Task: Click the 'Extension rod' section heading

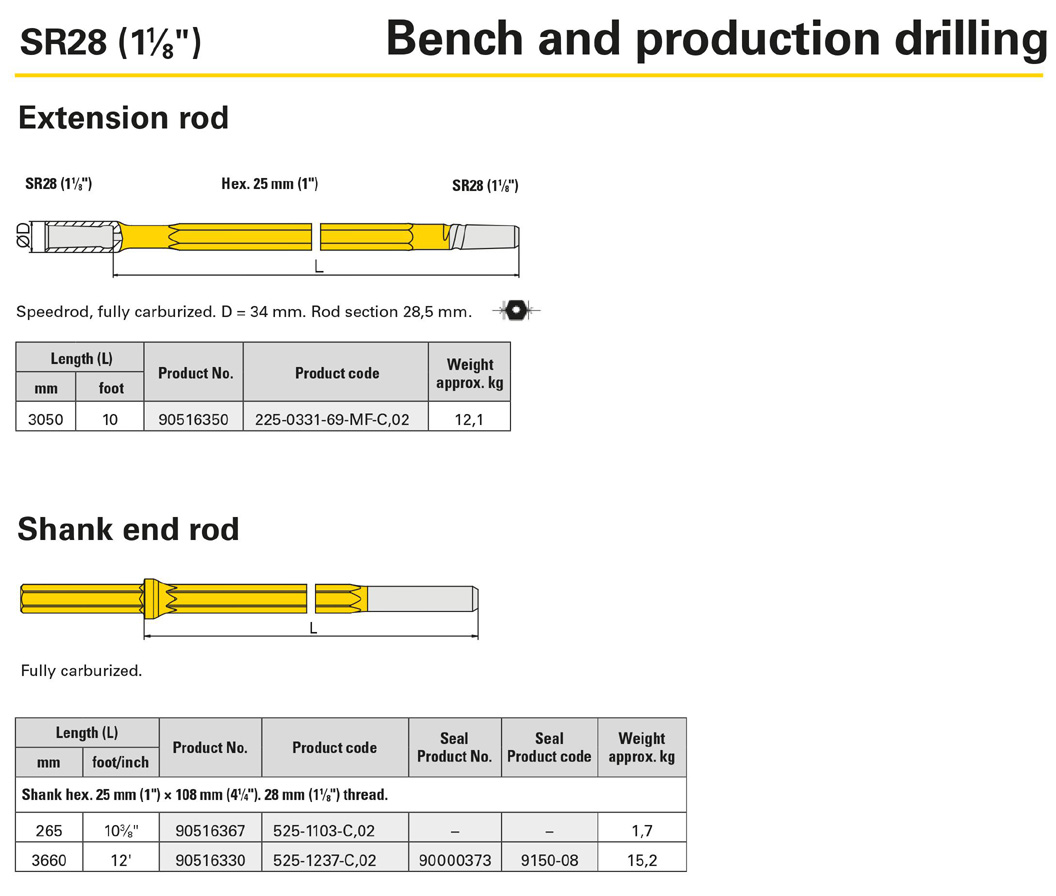Action: point(123,117)
